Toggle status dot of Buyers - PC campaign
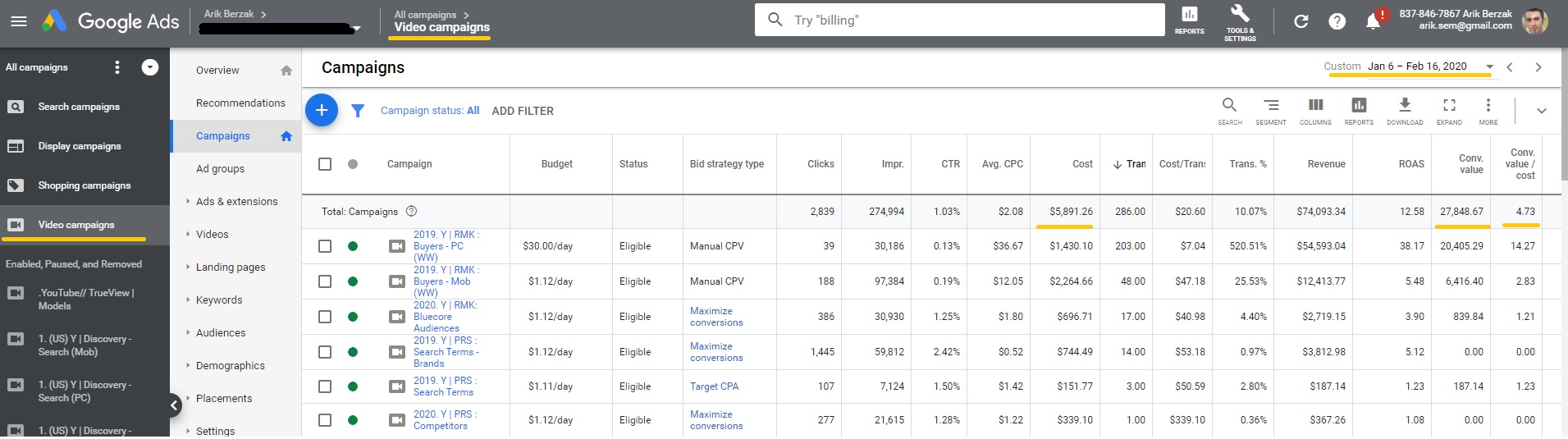This screenshot has width=1568, height=439. click(x=353, y=246)
